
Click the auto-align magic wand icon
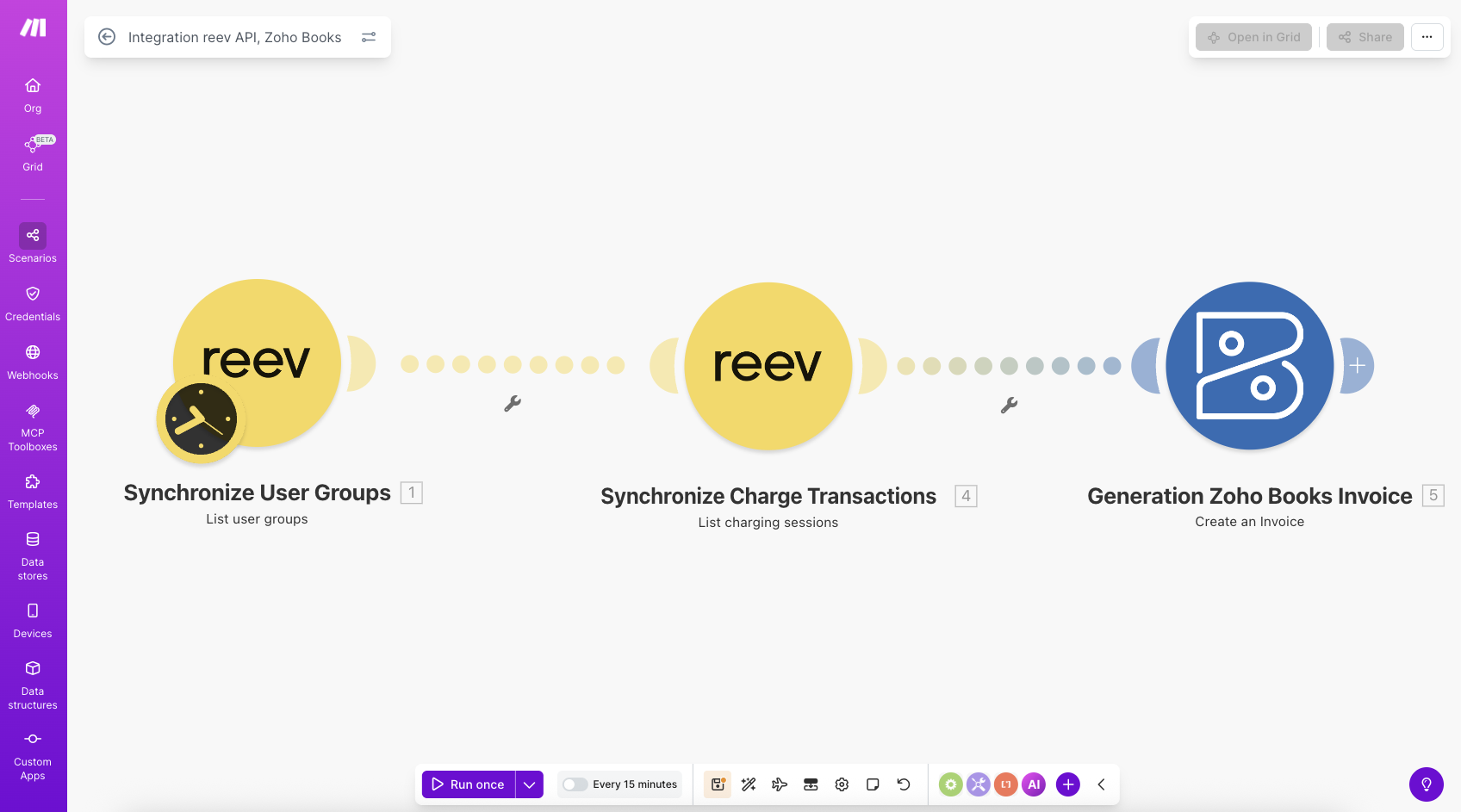(749, 784)
